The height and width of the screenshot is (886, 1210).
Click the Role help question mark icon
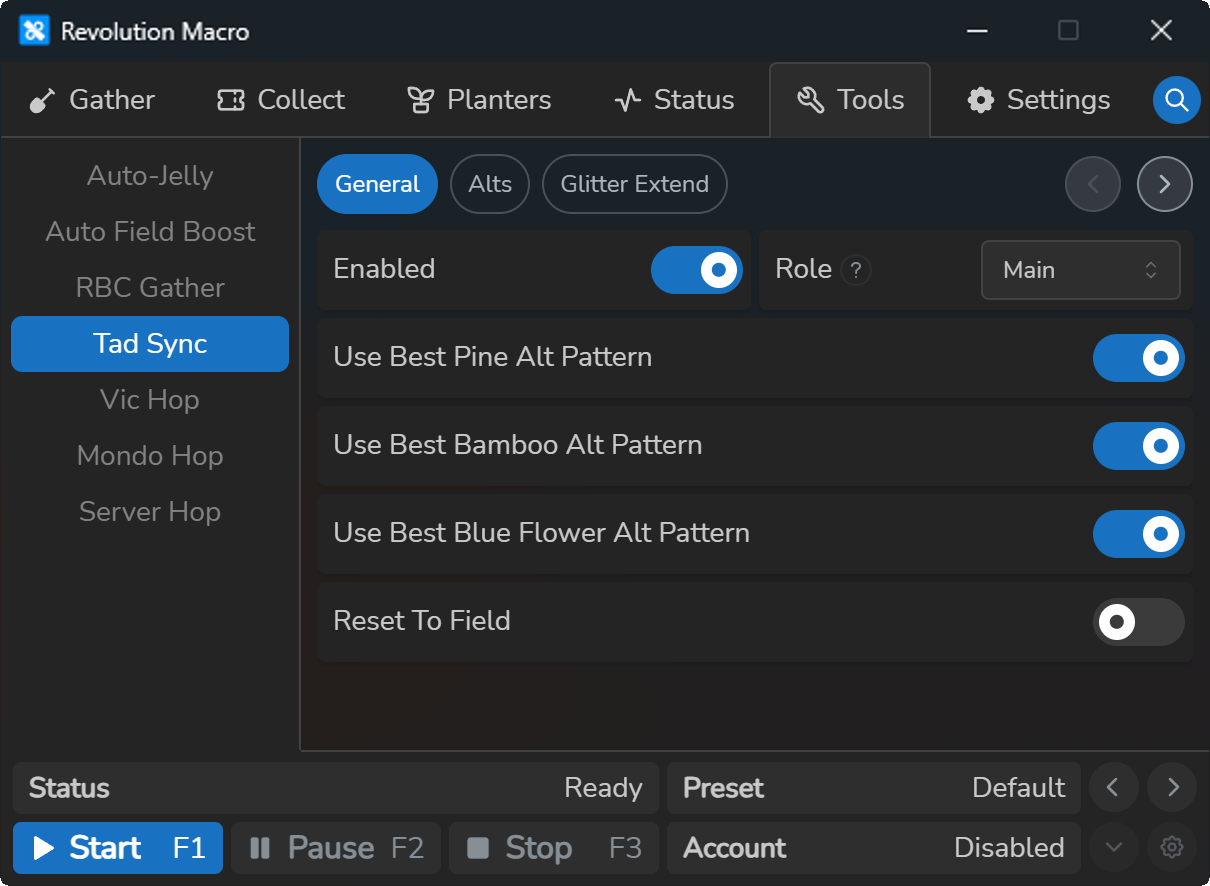pos(856,270)
